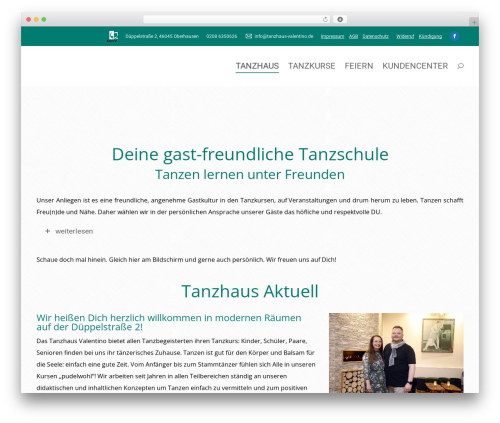Open the Facebook page icon
This screenshot has height=423, width=500.
pyautogui.click(x=454, y=36)
